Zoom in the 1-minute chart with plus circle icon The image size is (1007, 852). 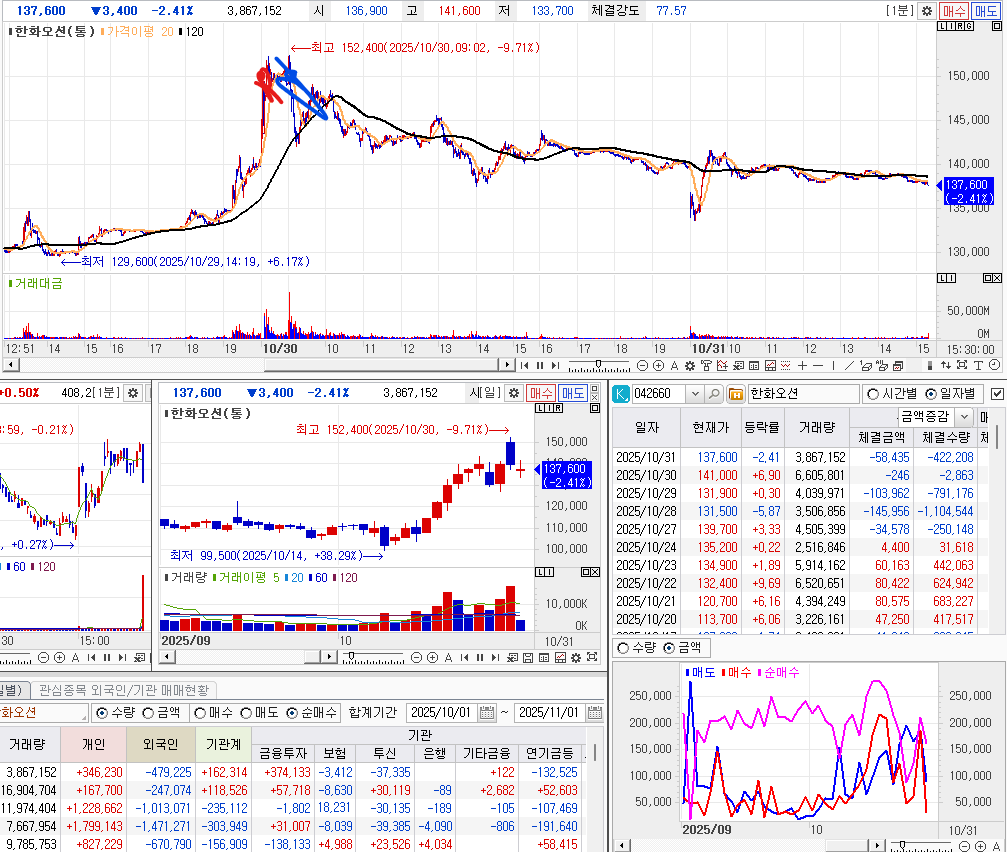[658, 365]
